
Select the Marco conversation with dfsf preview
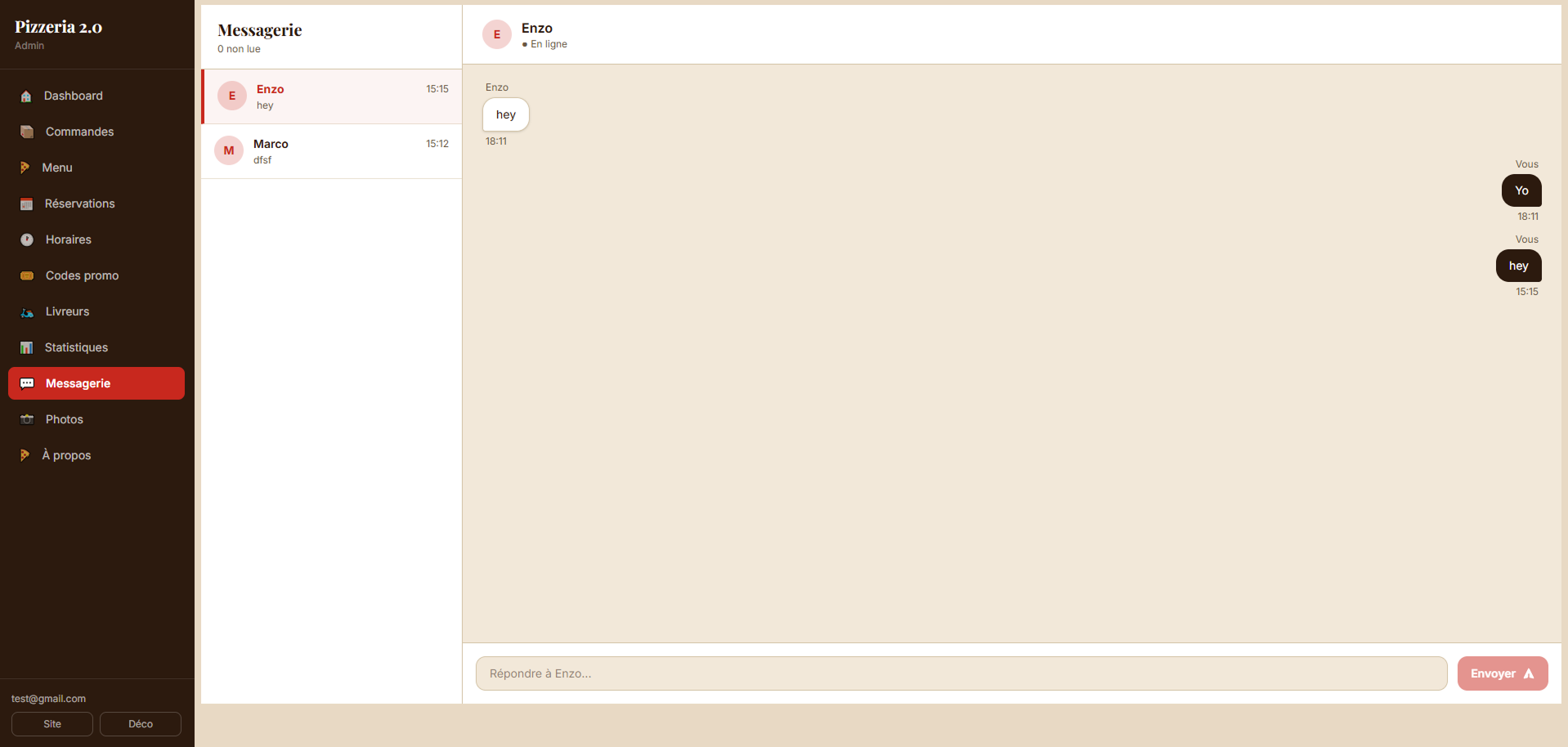(x=332, y=151)
